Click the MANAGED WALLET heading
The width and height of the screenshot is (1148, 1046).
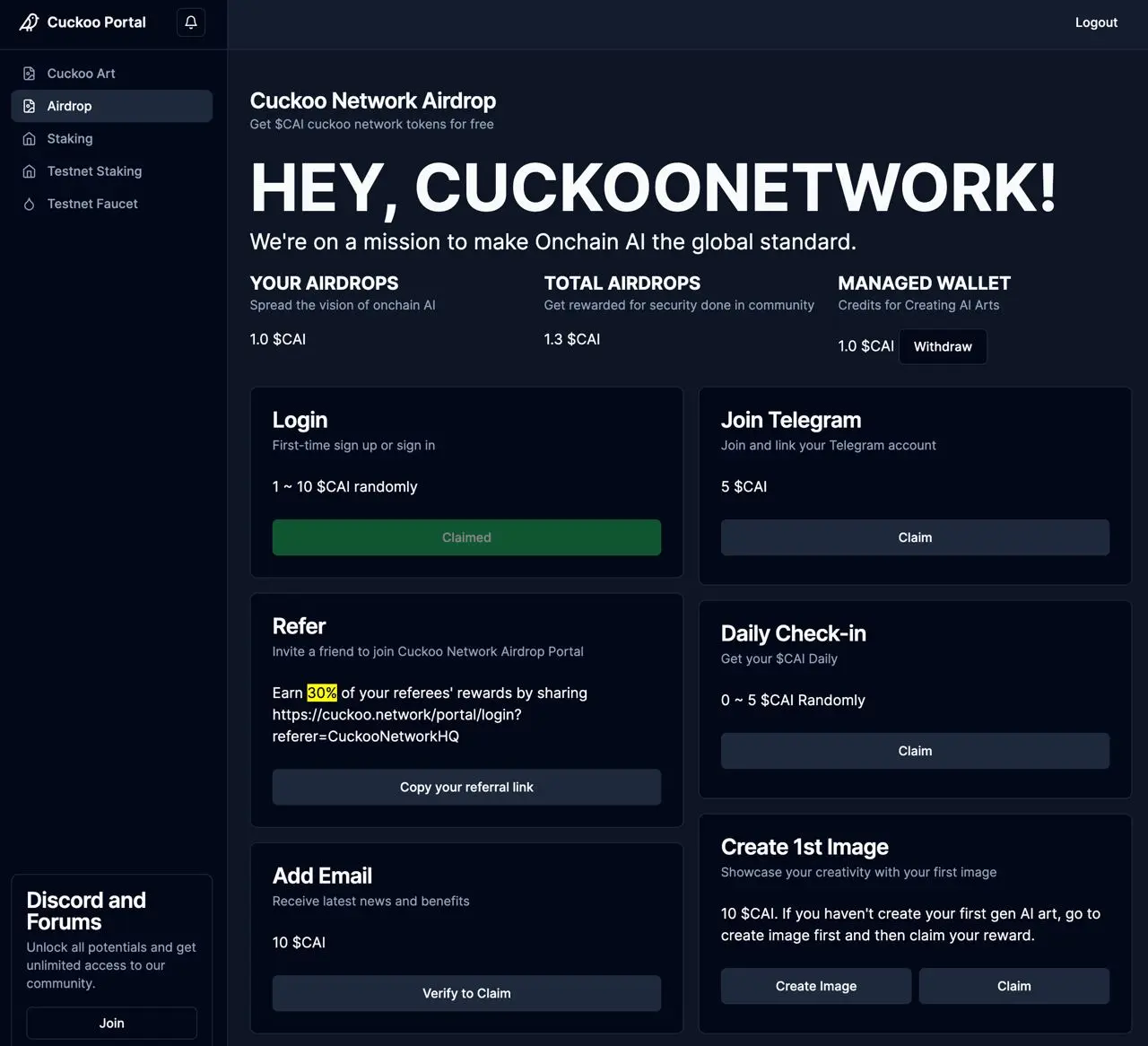[x=925, y=283]
